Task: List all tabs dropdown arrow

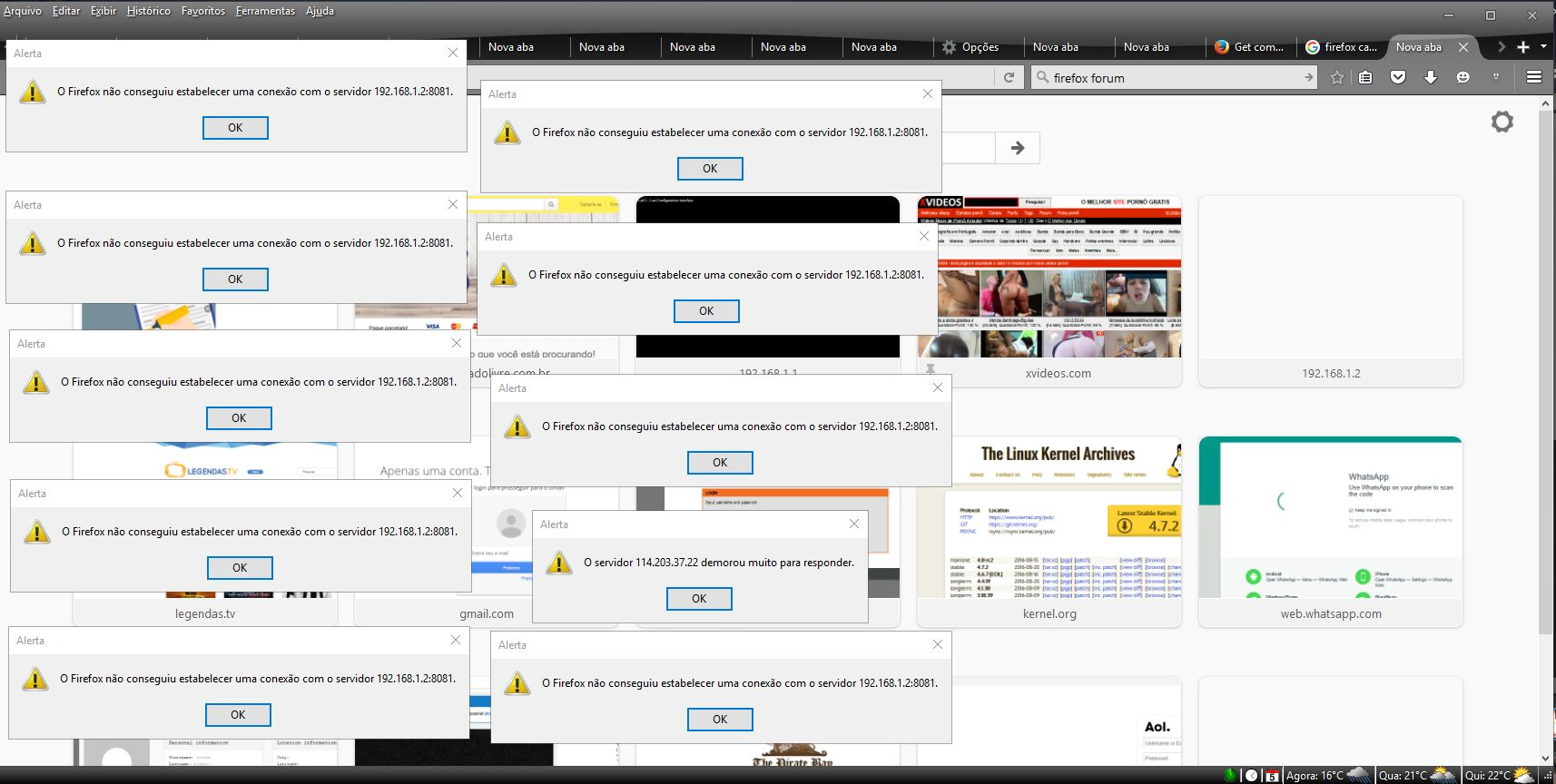Action: point(1543,46)
